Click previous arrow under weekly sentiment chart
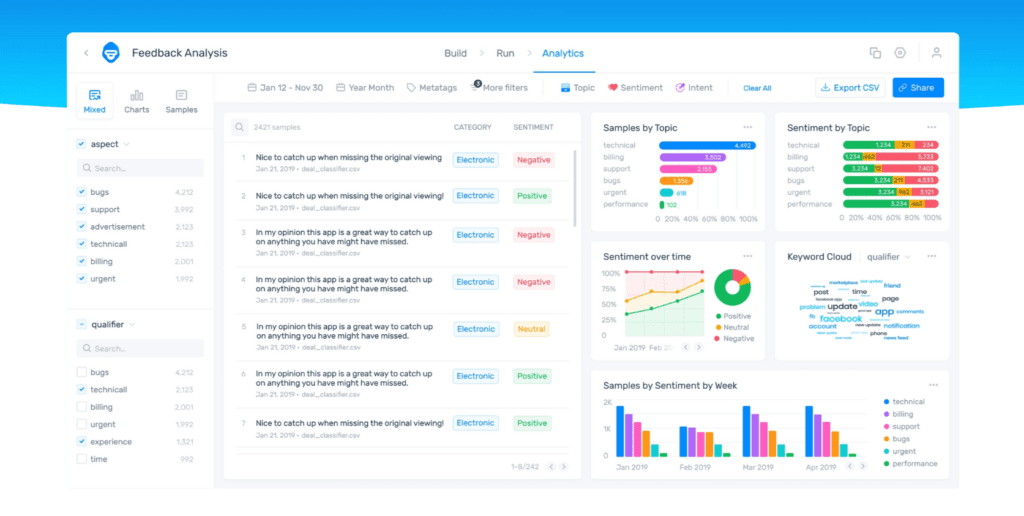The image size is (1024, 516). [x=850, y=466]
